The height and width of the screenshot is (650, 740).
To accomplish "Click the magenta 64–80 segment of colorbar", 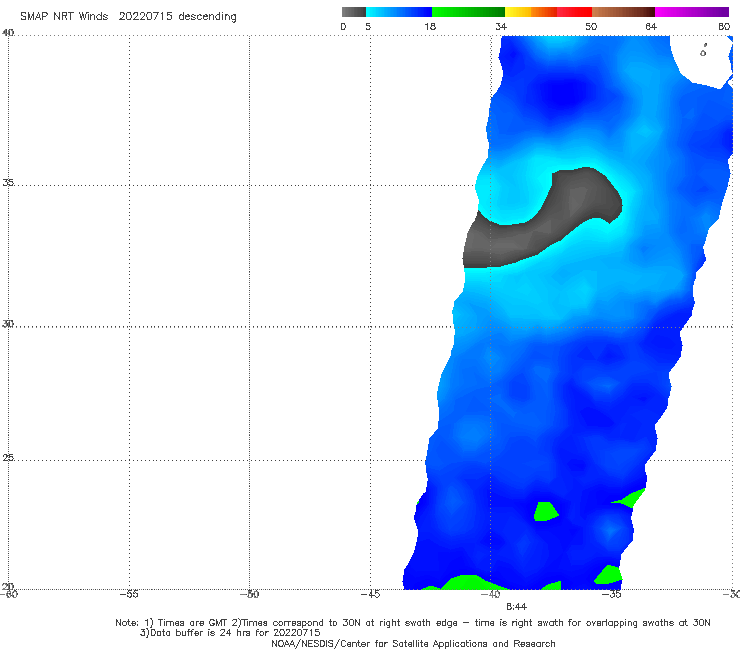I will 692,12.
